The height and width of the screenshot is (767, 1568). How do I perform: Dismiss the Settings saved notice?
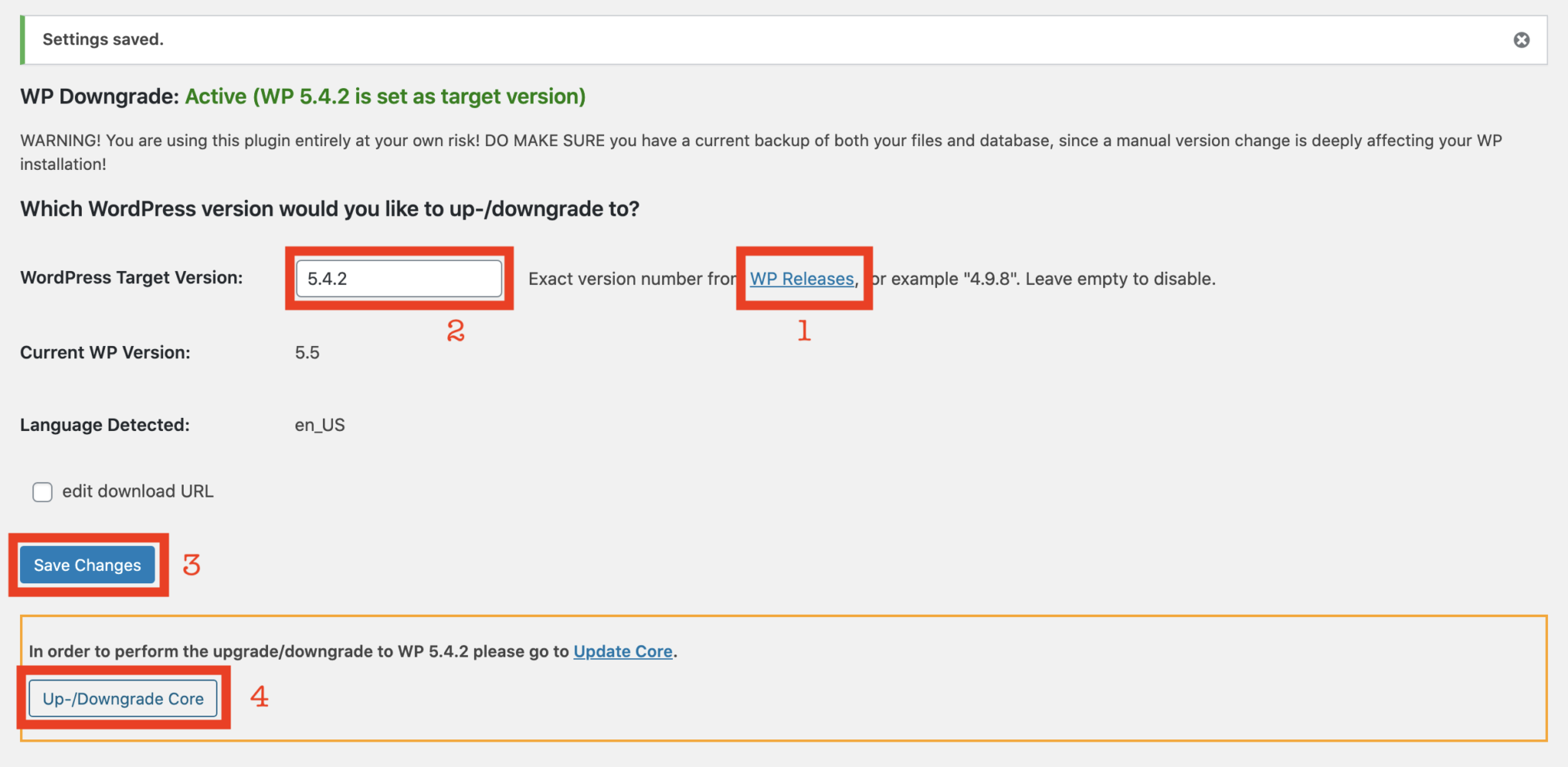tap(1521, 40)
